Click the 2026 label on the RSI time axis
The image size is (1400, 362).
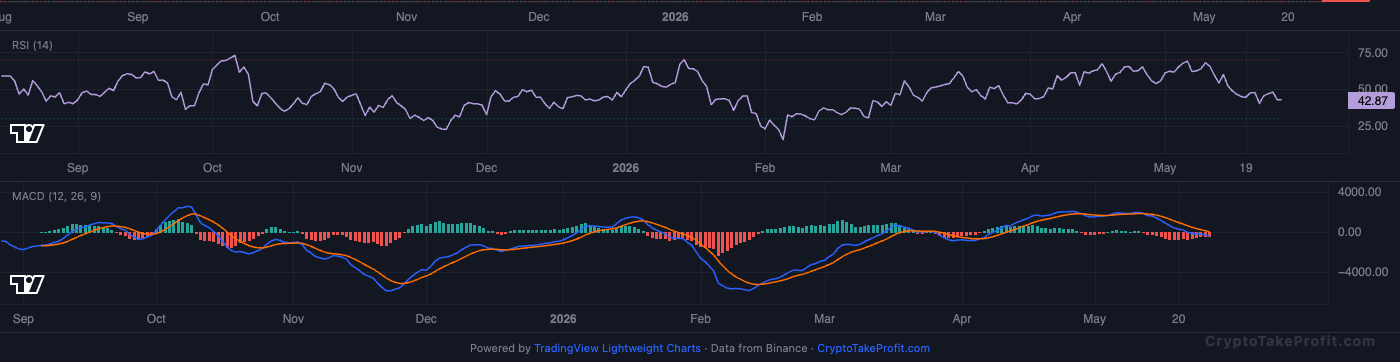coord(625,168)
